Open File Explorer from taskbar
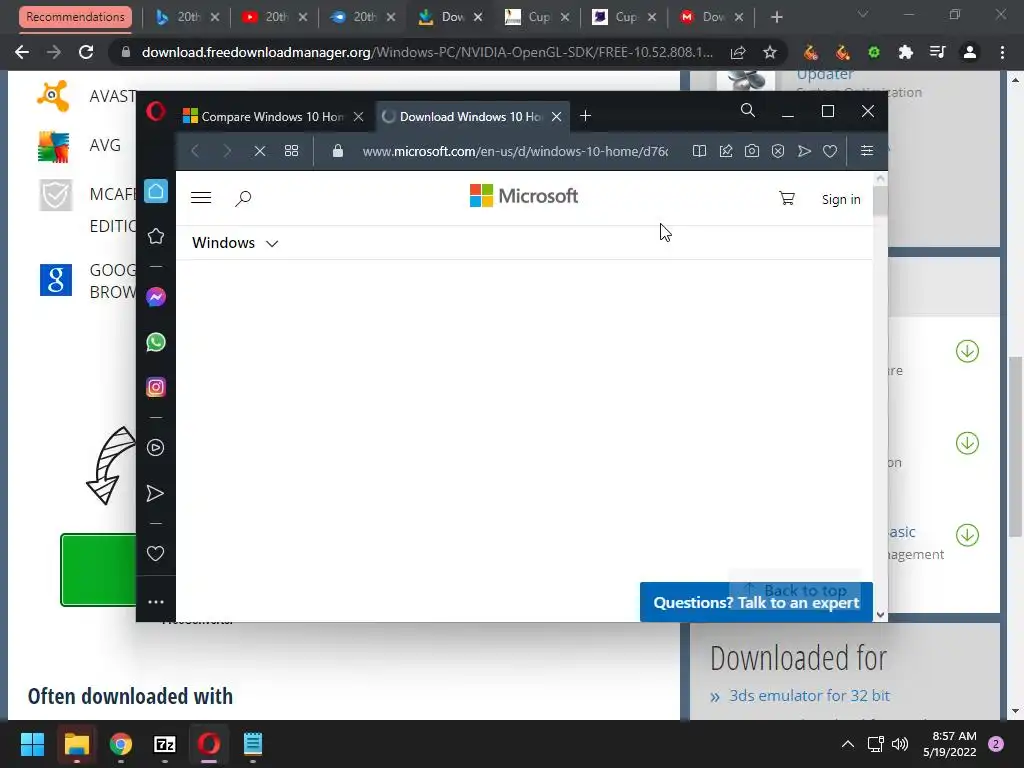This screenshot has height=768, width=1024. pos(76,744)
